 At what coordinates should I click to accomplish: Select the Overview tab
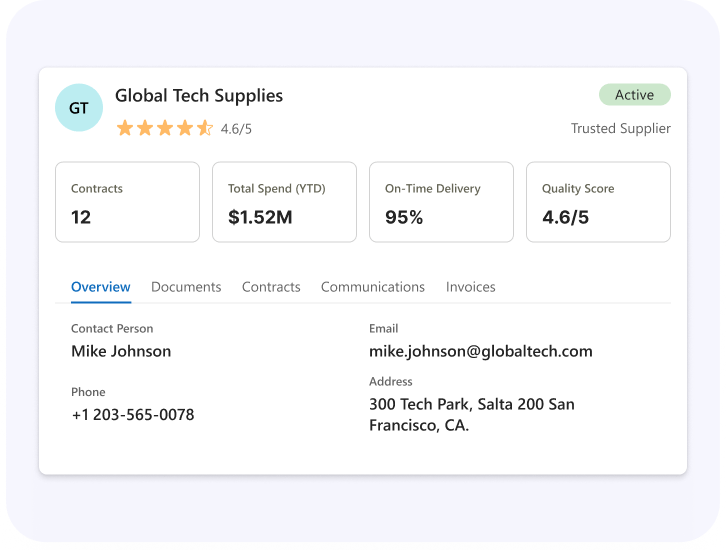pos(100,287)
